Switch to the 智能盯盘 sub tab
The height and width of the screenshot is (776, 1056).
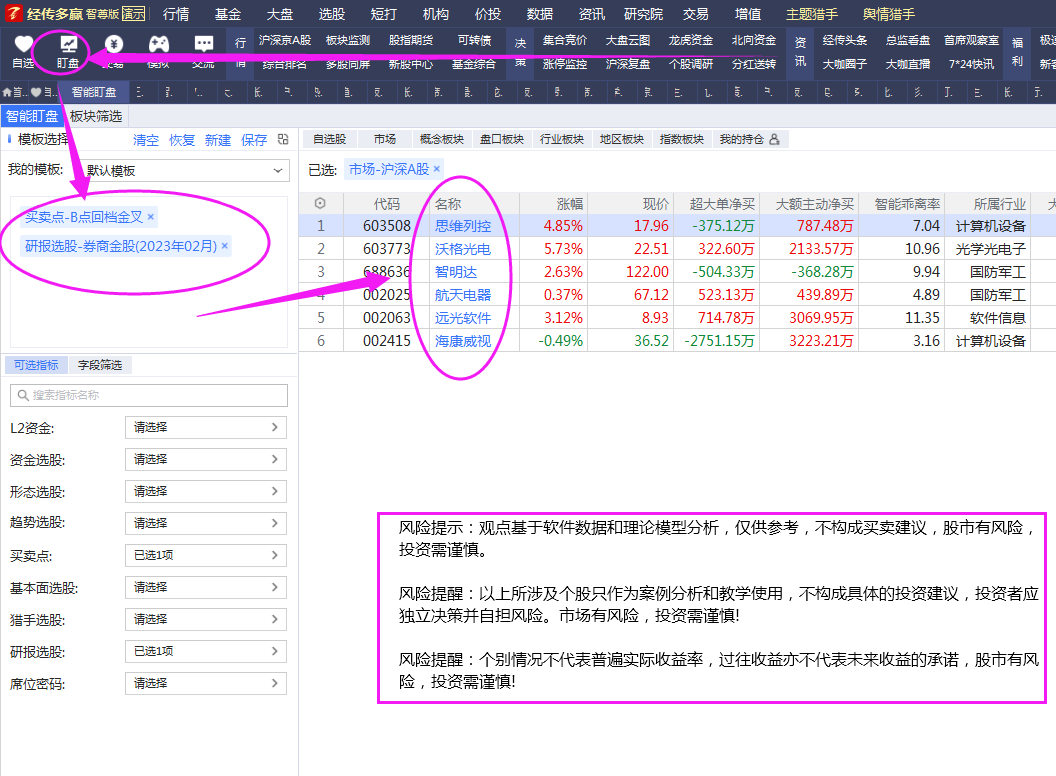pyautogui.click(x=32, y=117)
